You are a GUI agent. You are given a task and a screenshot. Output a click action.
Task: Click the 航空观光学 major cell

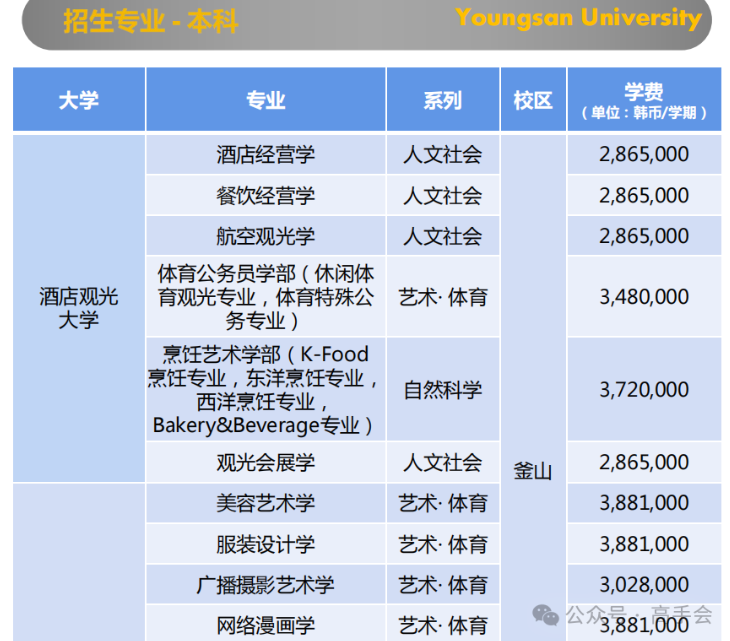pos(266,236)
